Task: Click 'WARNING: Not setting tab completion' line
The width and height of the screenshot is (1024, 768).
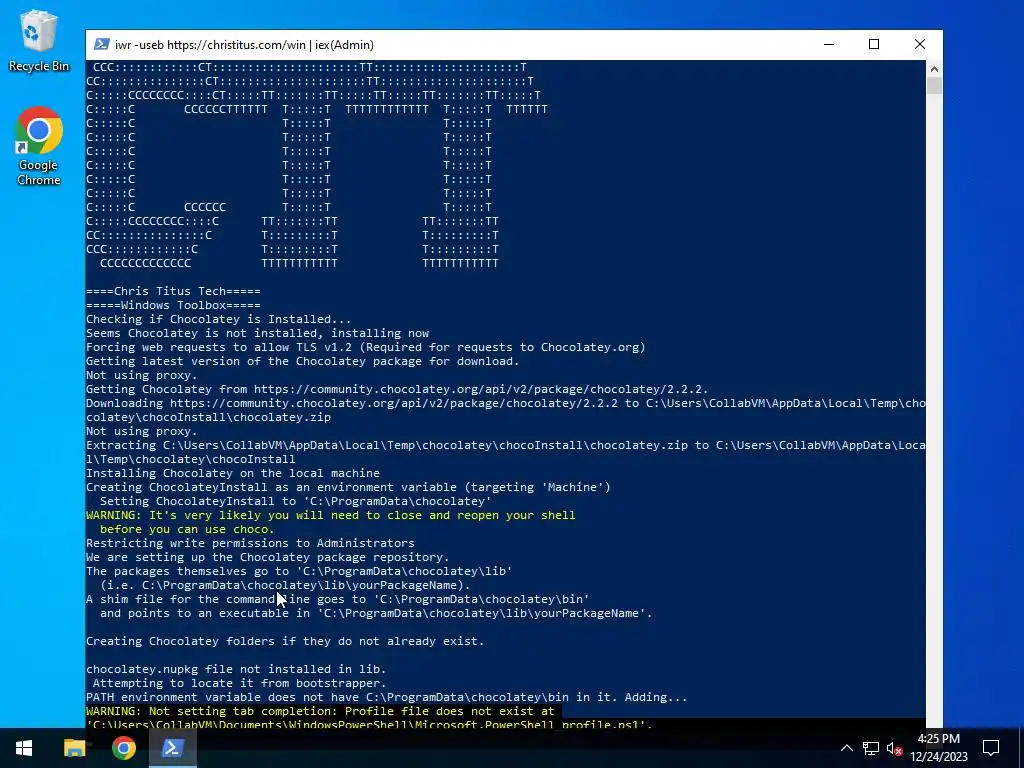Action: [x=320, y=711]
